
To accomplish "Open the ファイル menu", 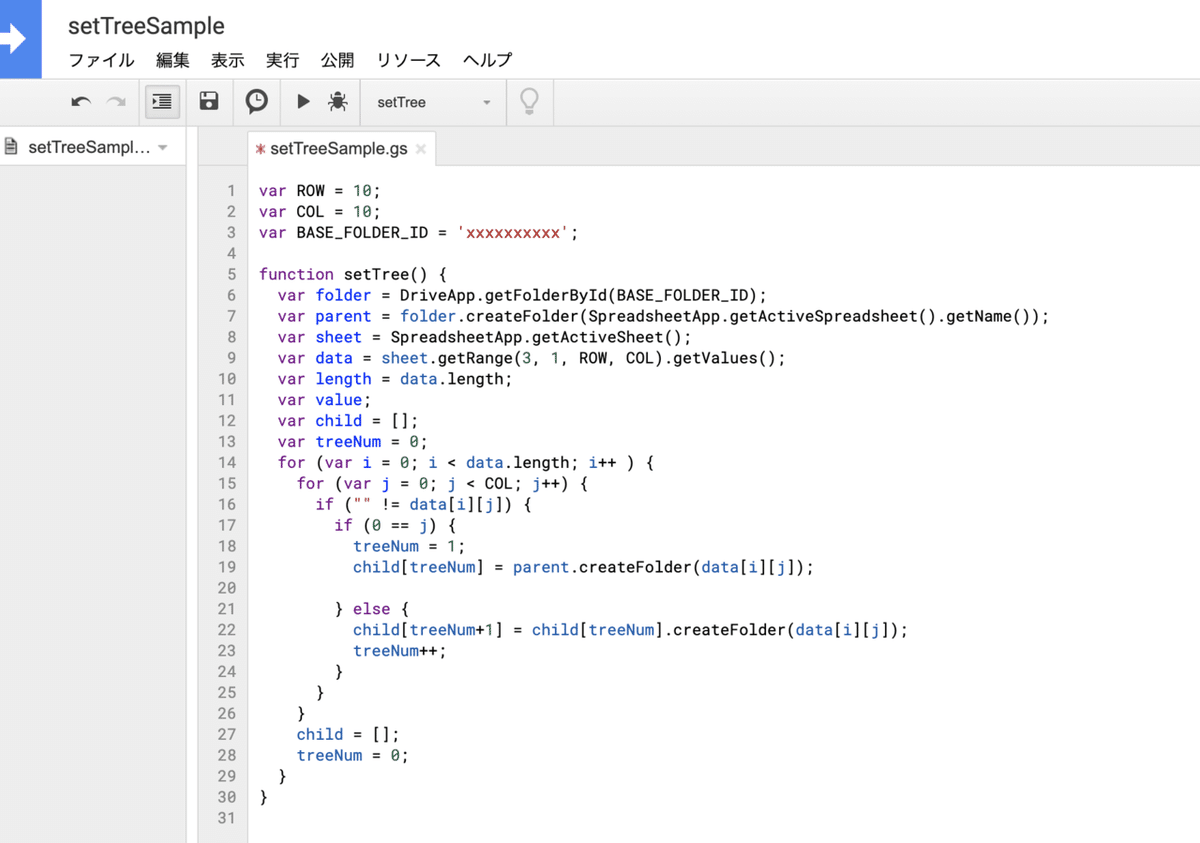I will 101,60.
